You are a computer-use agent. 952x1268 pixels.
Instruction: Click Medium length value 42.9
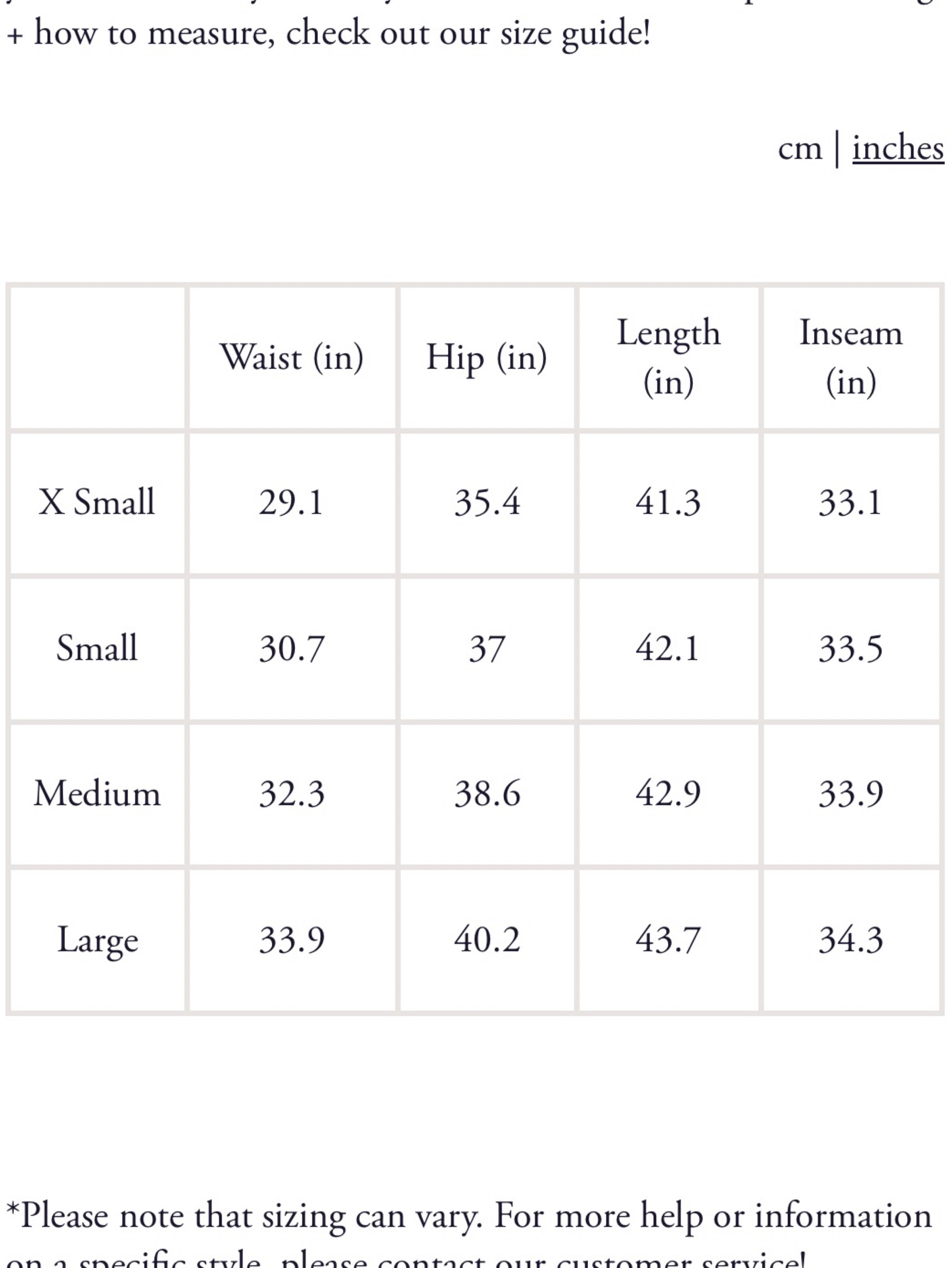668,794
